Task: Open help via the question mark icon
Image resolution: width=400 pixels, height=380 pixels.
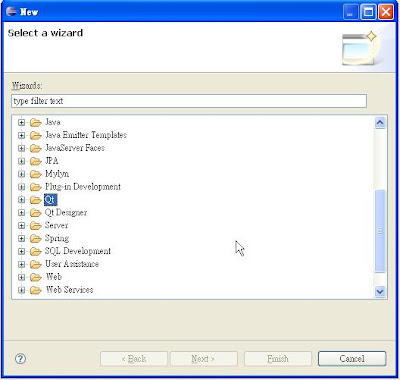Action: (20, 359)
